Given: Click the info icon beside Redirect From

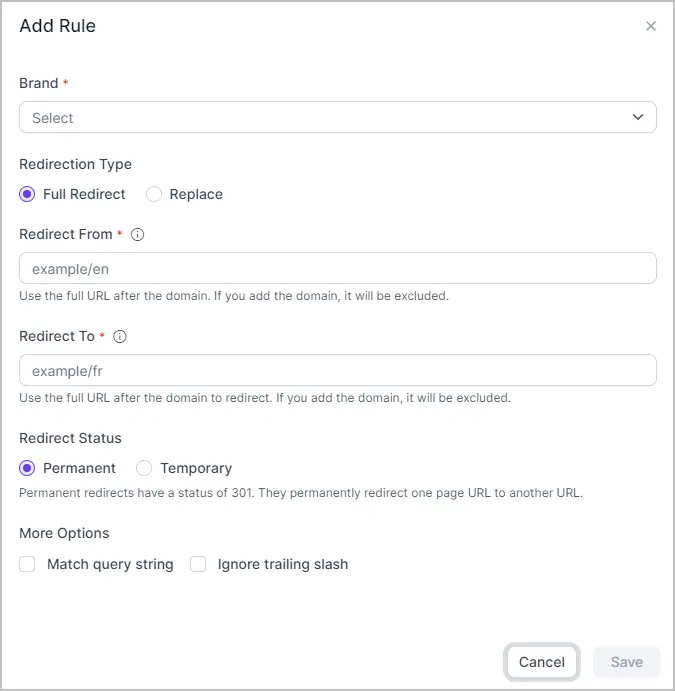Looking at the screenshot, I should coord(137,234).
